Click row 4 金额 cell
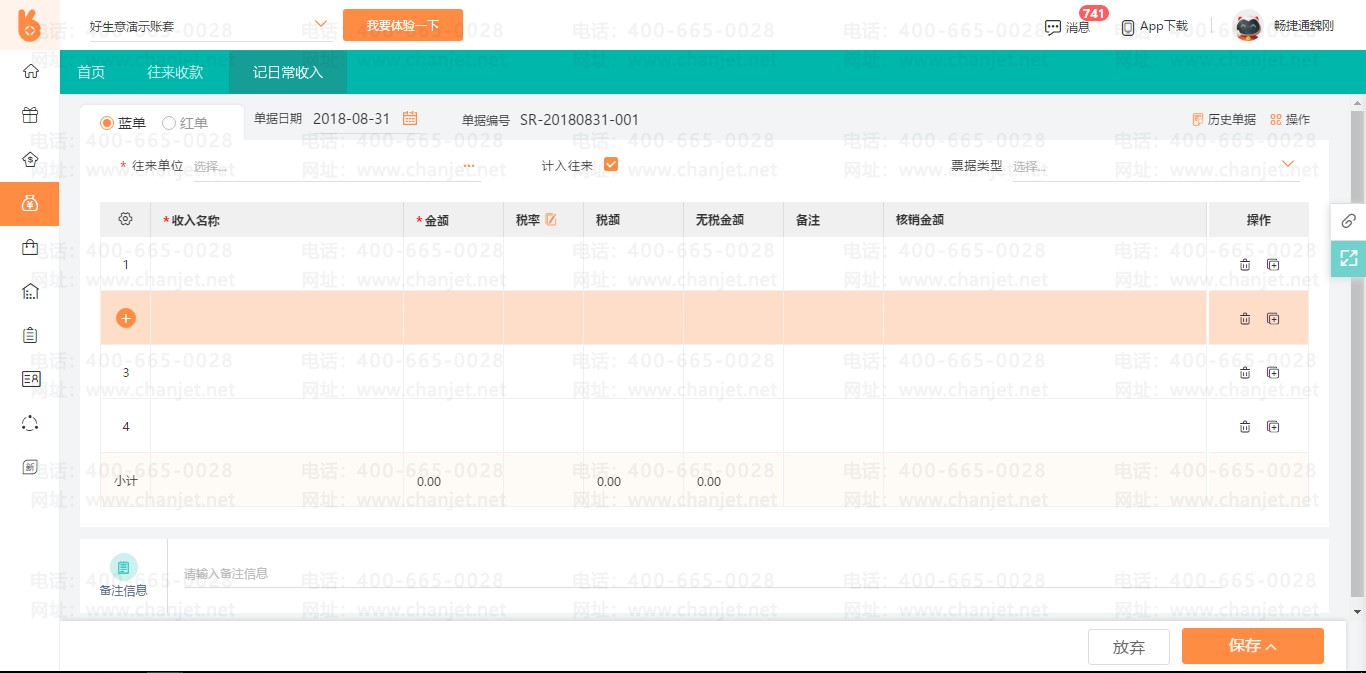This screenshot has height=673, width=1366. tap(453, 426)
